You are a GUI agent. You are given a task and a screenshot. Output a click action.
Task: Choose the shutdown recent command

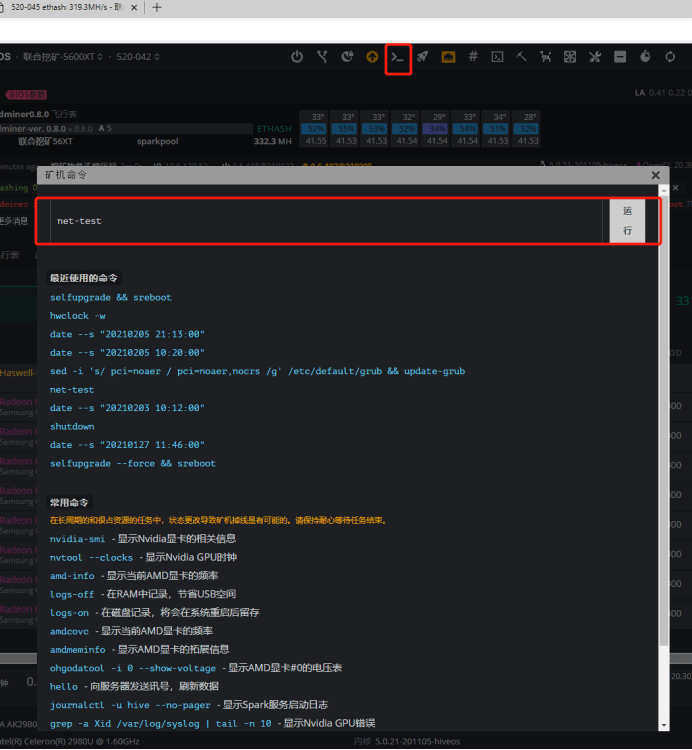coord(72,426)
